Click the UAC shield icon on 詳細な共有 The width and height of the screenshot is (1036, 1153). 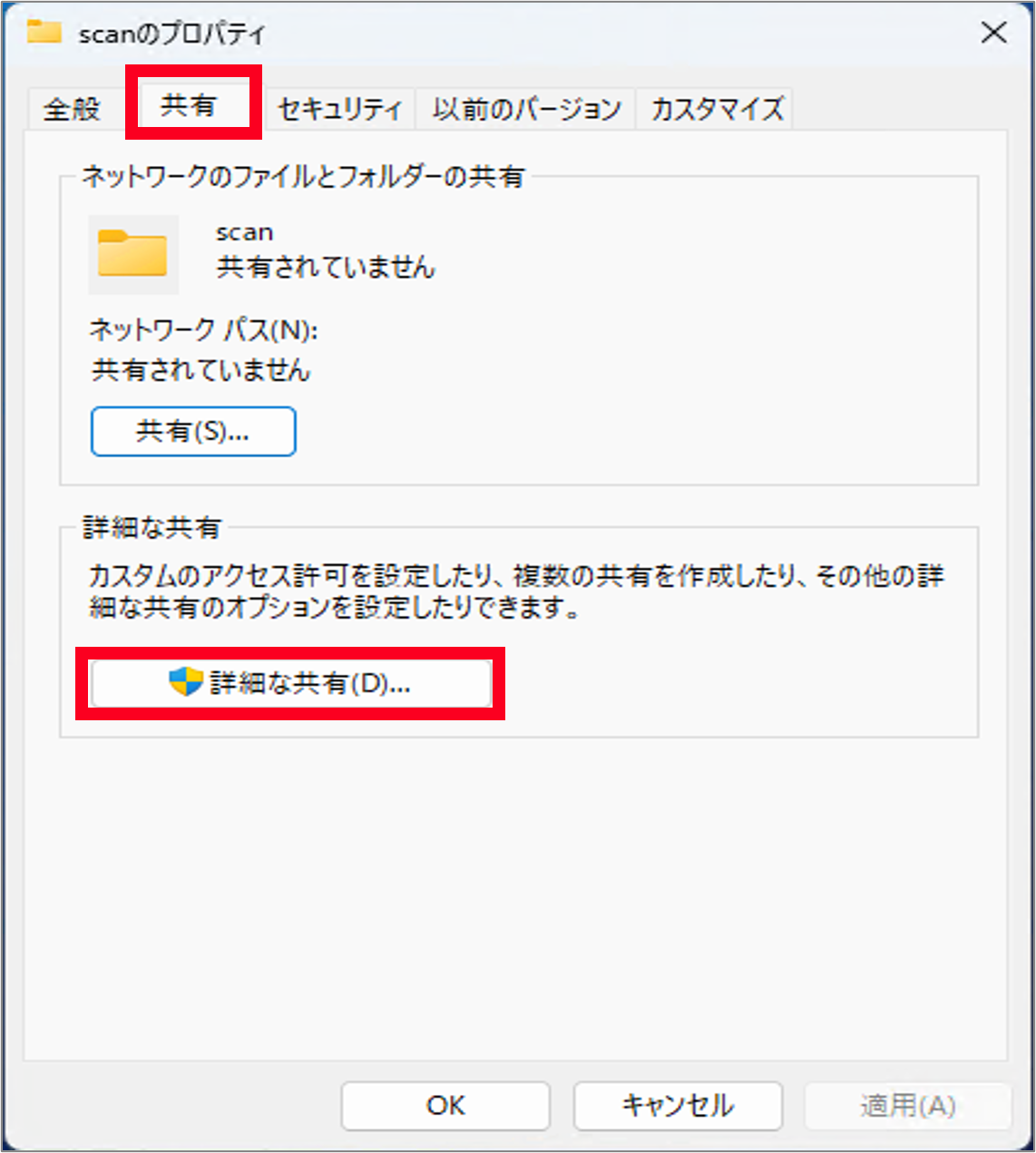click(185, 681)
